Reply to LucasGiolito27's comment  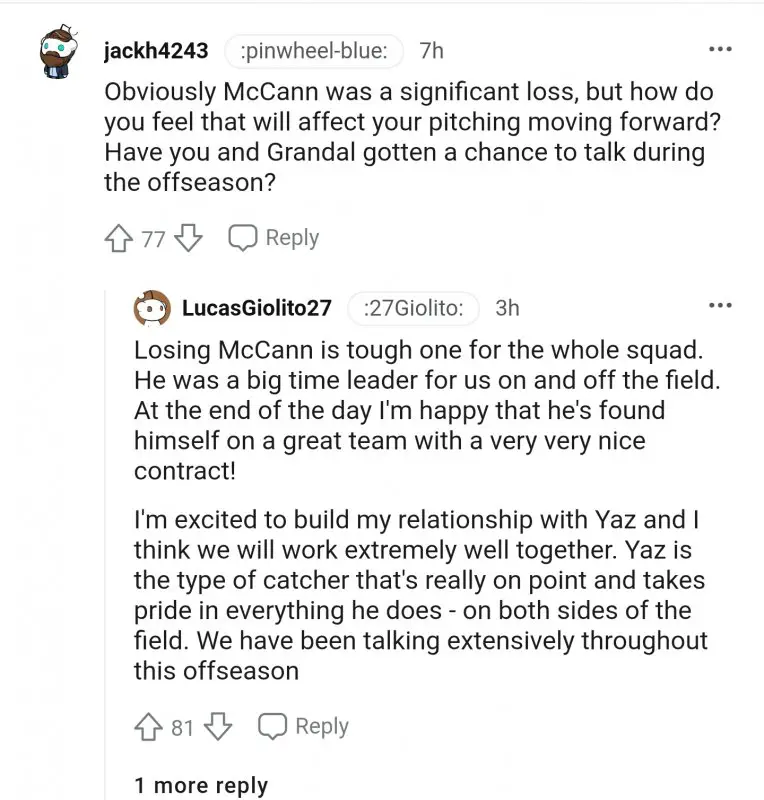[303, 727]
